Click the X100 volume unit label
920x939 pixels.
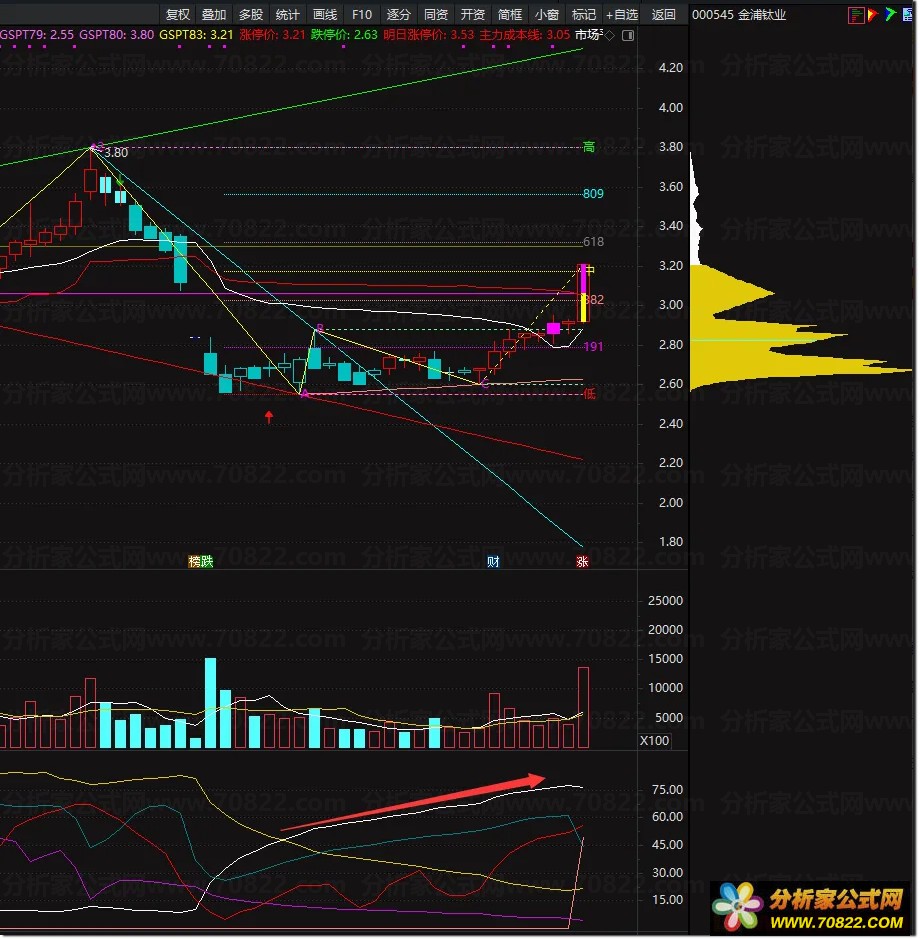click(654, 741)
